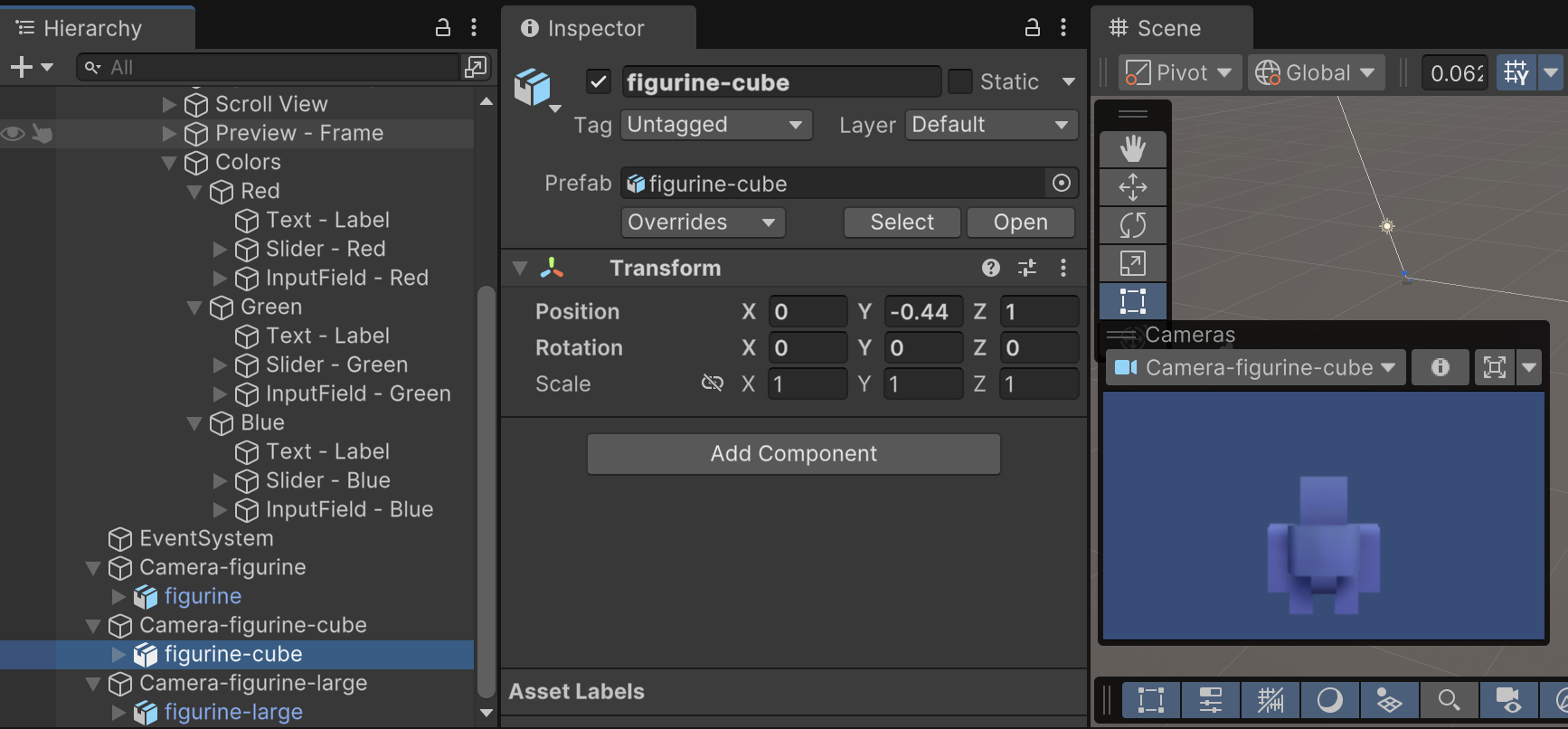This screenshot has height=729, width=1568.
Task: Click the prefab Open button
Action: tap(1020, 222)
